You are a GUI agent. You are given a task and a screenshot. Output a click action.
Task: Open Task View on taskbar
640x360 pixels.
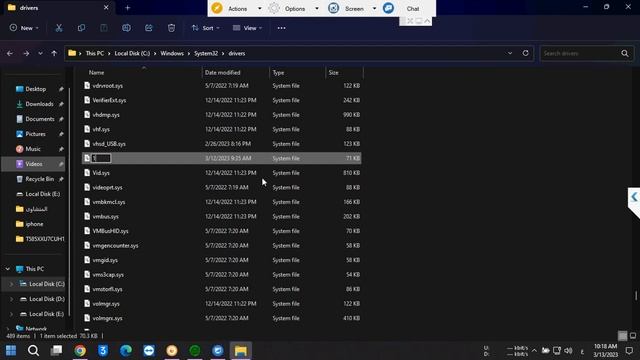[56, 350]
